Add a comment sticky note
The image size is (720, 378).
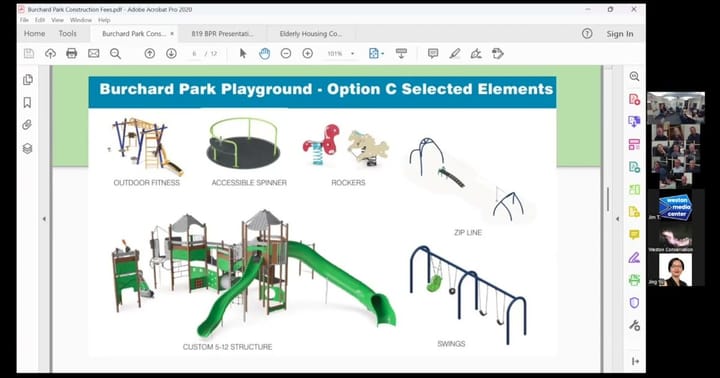pos(433,54)
